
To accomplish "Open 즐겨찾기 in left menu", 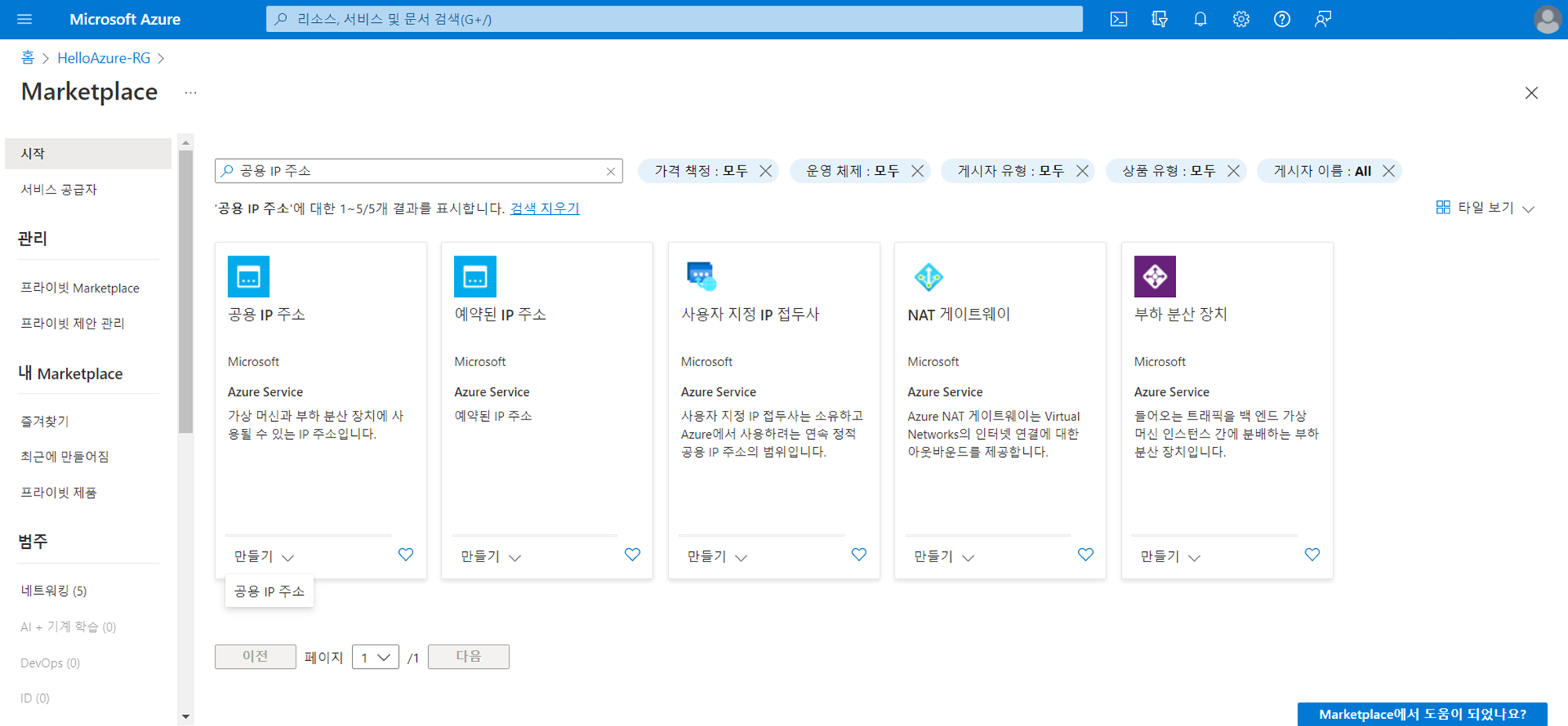I will (45, 421).
